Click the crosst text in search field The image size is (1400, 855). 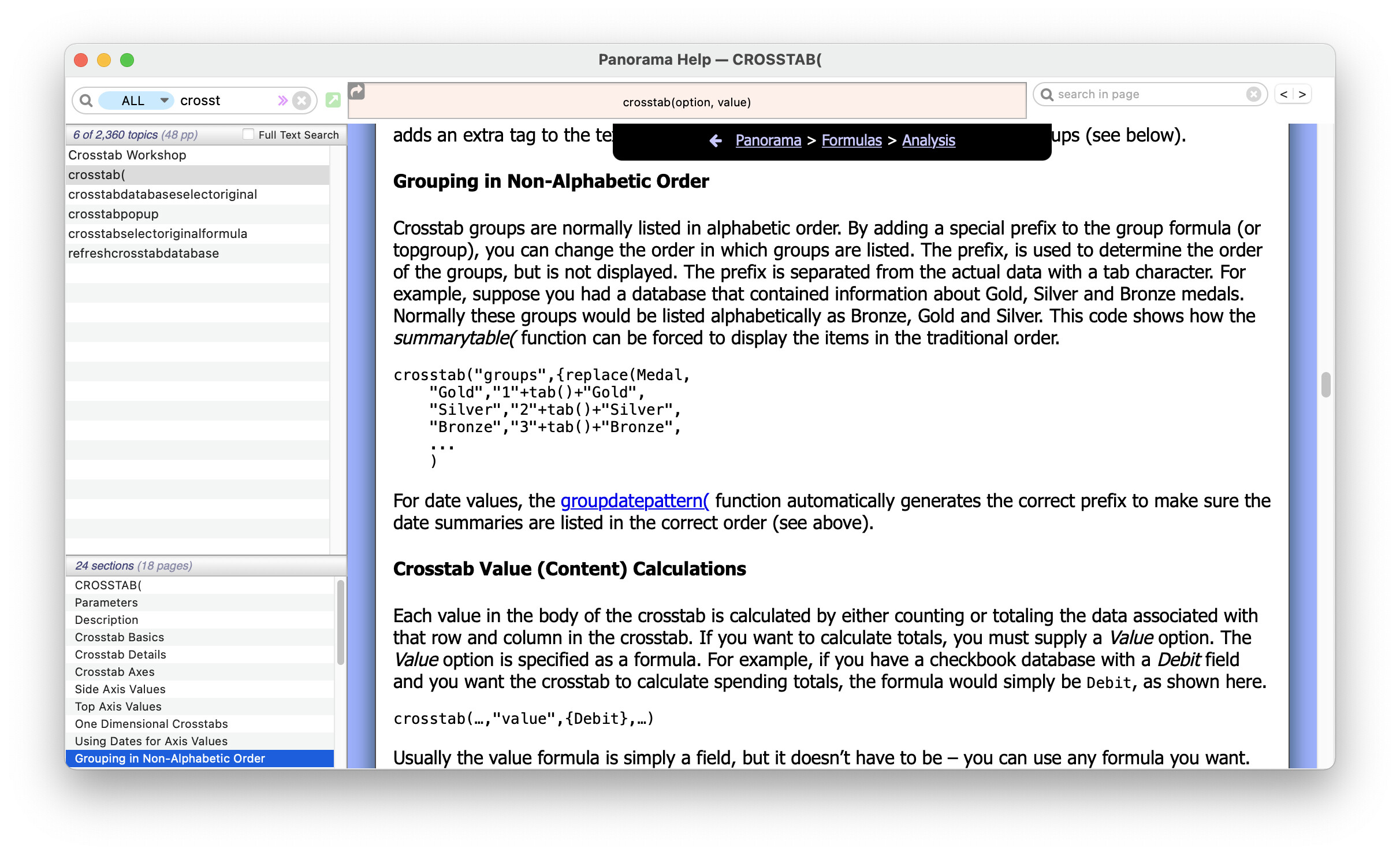(x=200, y=101)
